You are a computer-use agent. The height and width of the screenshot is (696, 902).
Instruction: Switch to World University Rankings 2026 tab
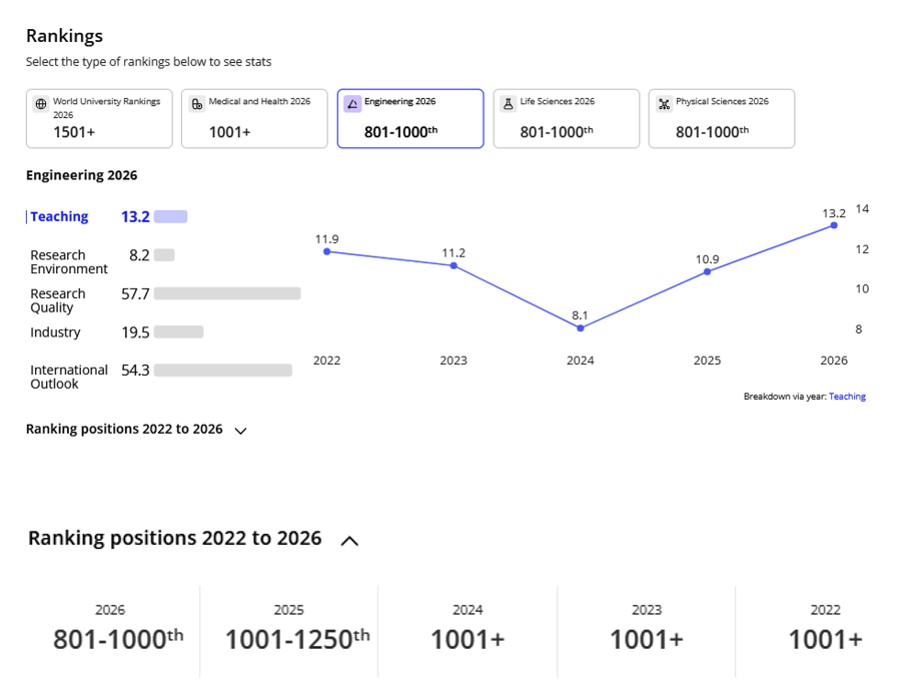coord(99,119)
